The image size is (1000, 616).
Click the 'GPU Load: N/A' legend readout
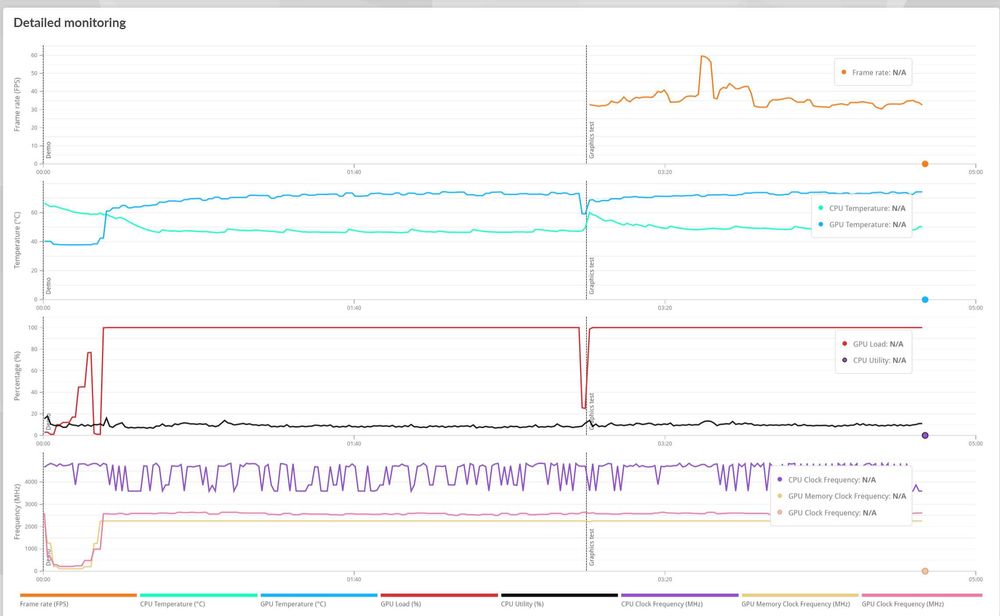pyautogui.click(x=872, y=344)
